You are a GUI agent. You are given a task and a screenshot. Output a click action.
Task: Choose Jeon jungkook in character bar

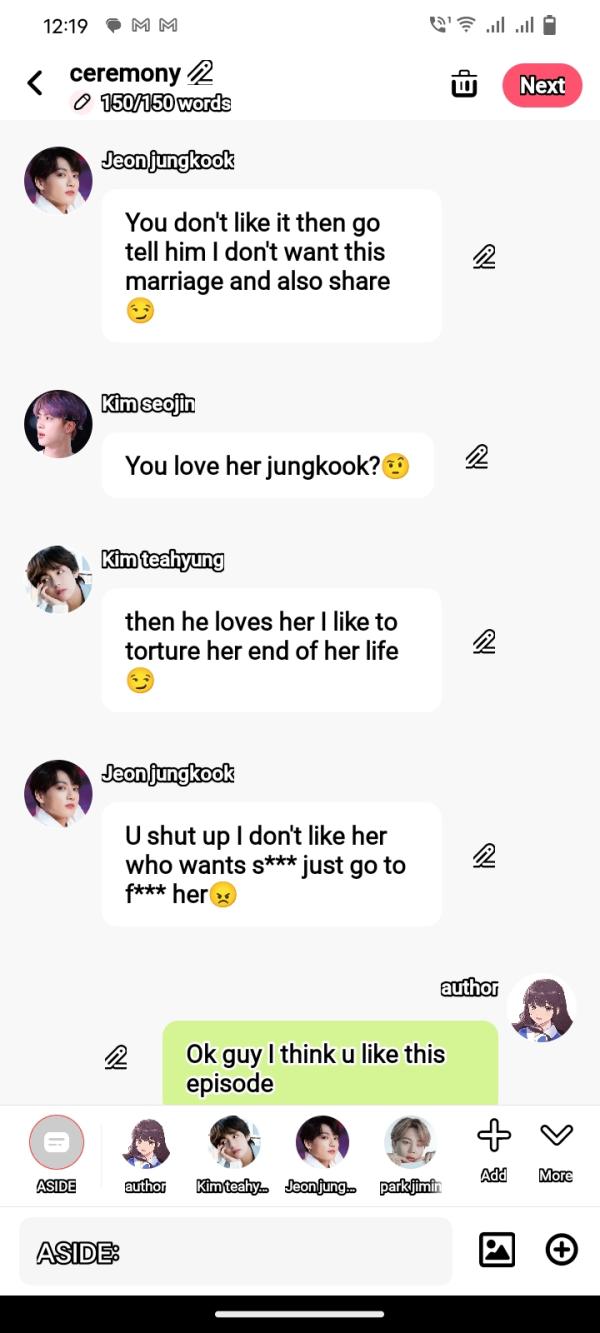coord(322,1153)
